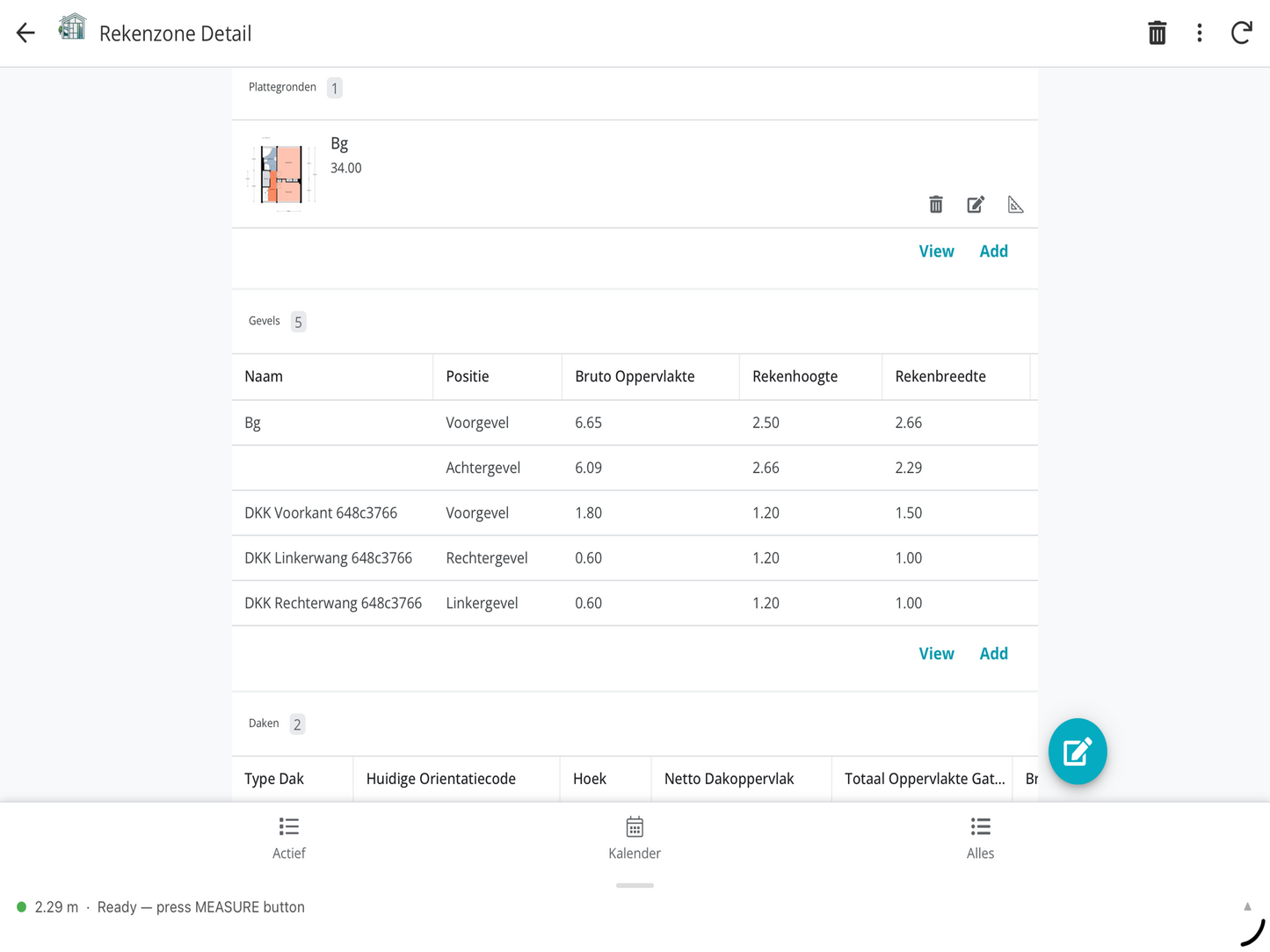Click Rekenhoogte column header
The width and height of the screenshot is (1270, 952).
click(810, 377)
